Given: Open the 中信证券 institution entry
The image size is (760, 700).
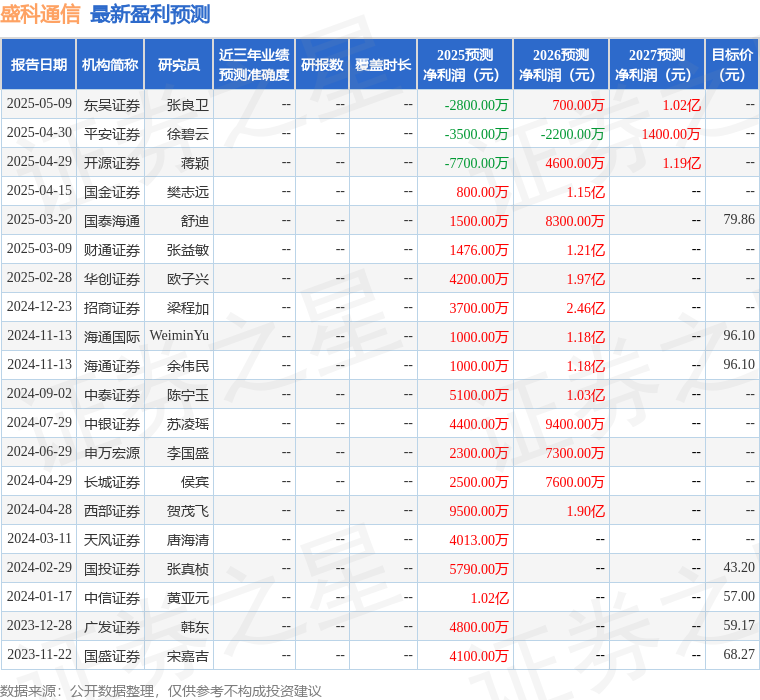Looking at the screenshot, I should 112,597.
